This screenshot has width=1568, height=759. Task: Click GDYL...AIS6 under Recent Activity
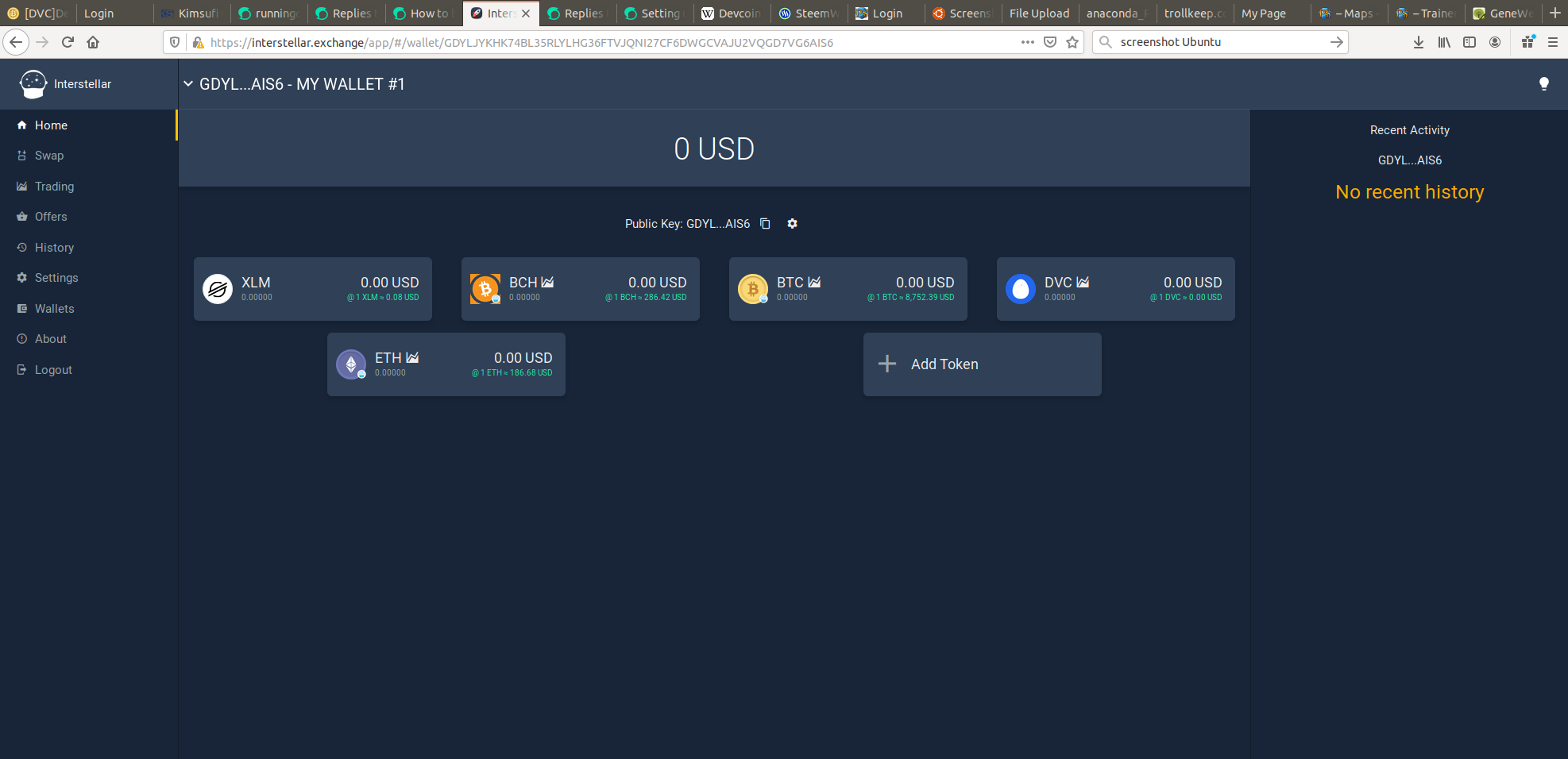(1409, 160)
